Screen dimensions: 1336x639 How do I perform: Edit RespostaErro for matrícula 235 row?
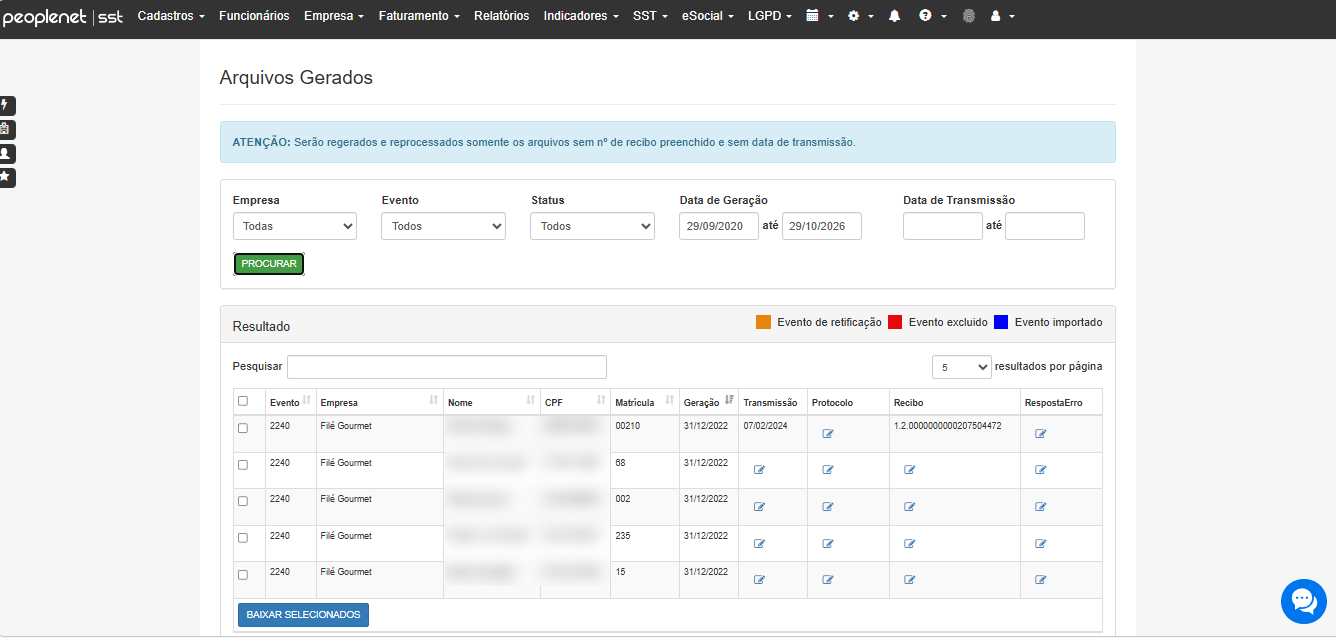pos(1040,544)
